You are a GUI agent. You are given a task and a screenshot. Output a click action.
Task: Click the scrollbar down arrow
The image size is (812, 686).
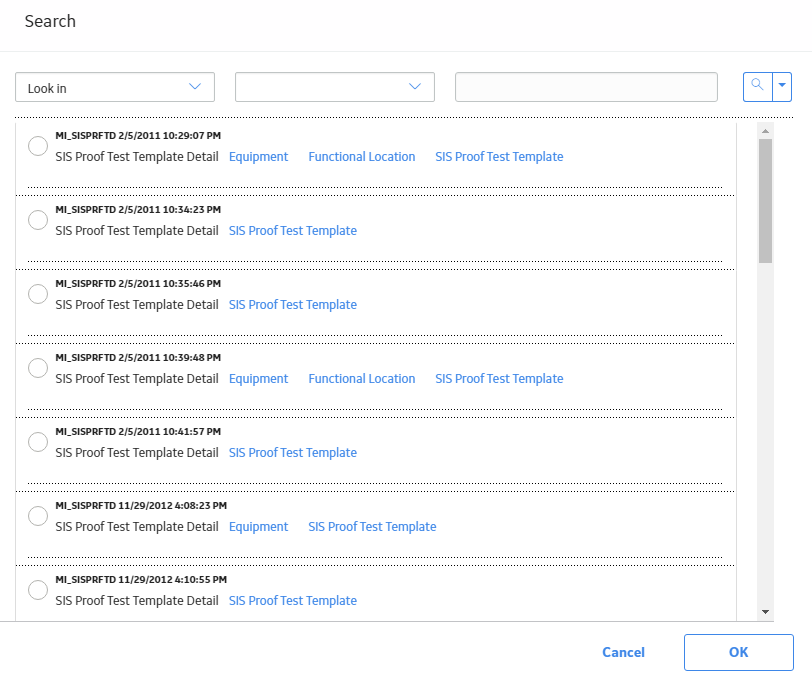765,612
